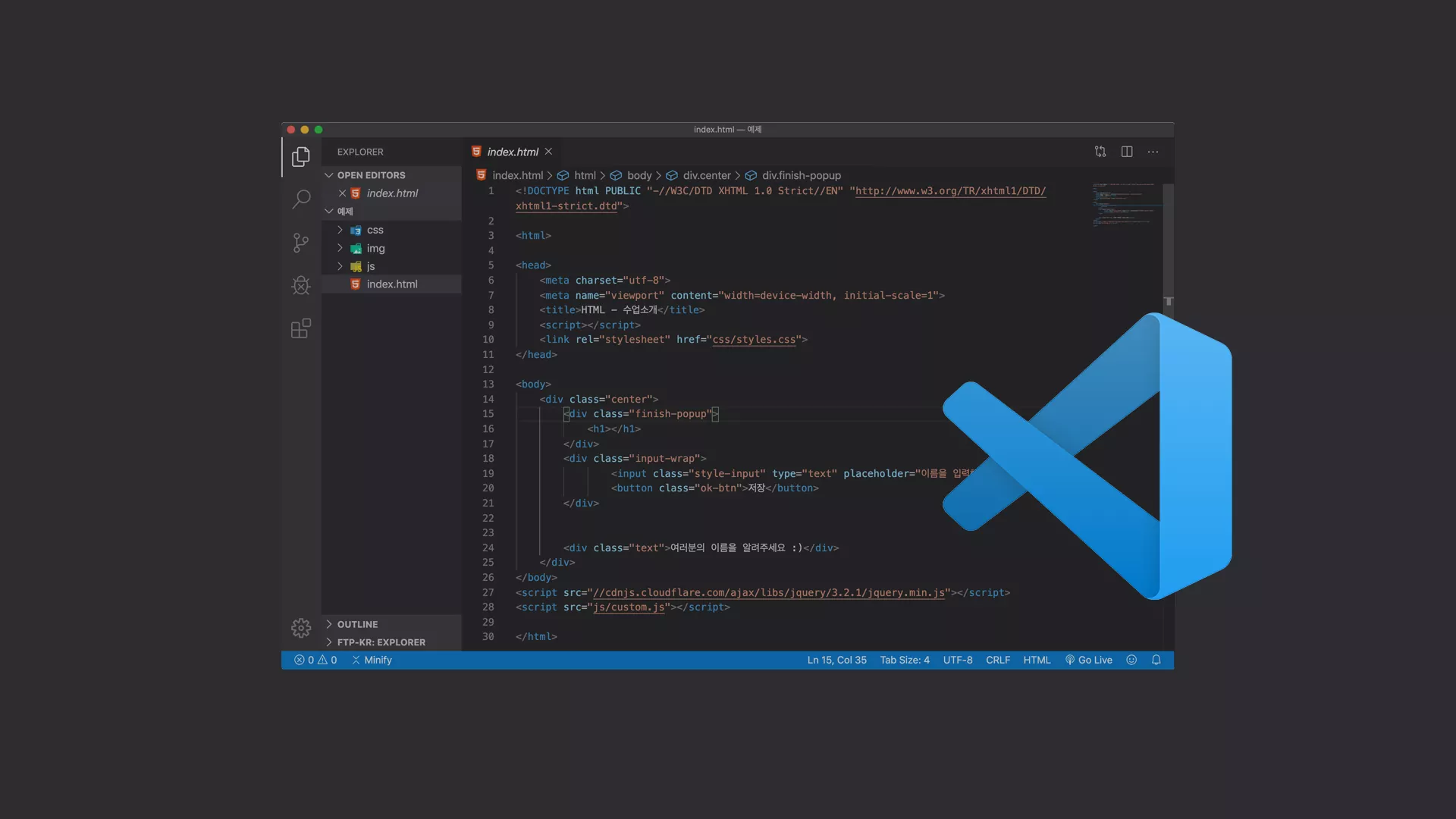Click the EXPLORER panel title
The width and height of the screenshot is (1456, 819).
point(360,152)
